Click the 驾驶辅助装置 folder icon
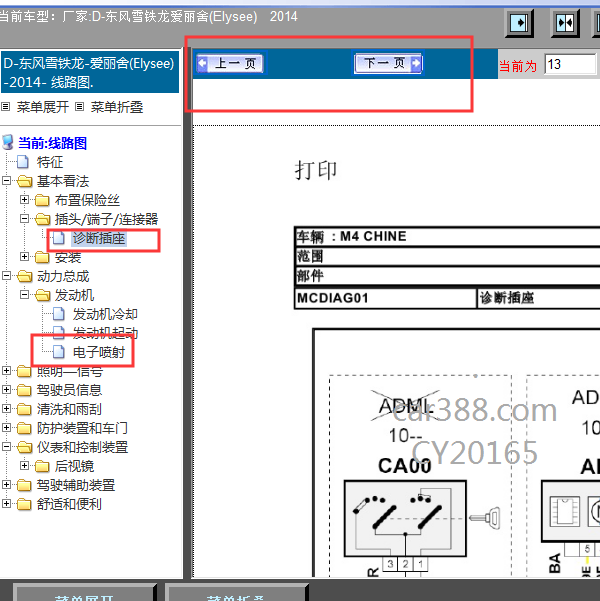The width and height of the screenshot is (600, 601). 24,485
